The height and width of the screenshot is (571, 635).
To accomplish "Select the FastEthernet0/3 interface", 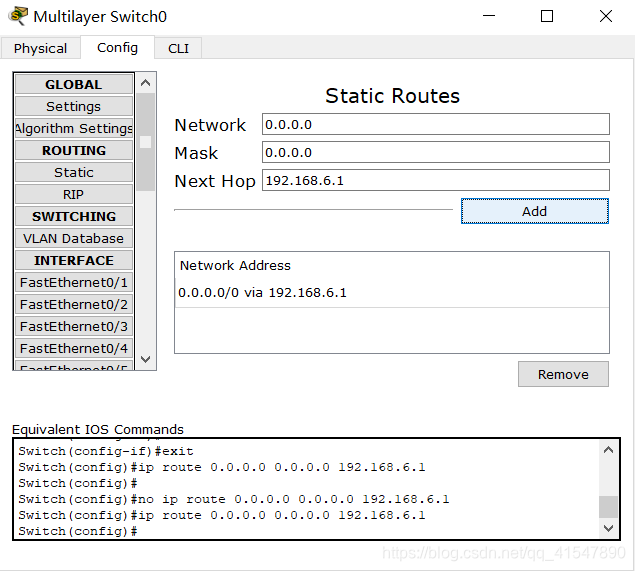I will pos(74,326).
